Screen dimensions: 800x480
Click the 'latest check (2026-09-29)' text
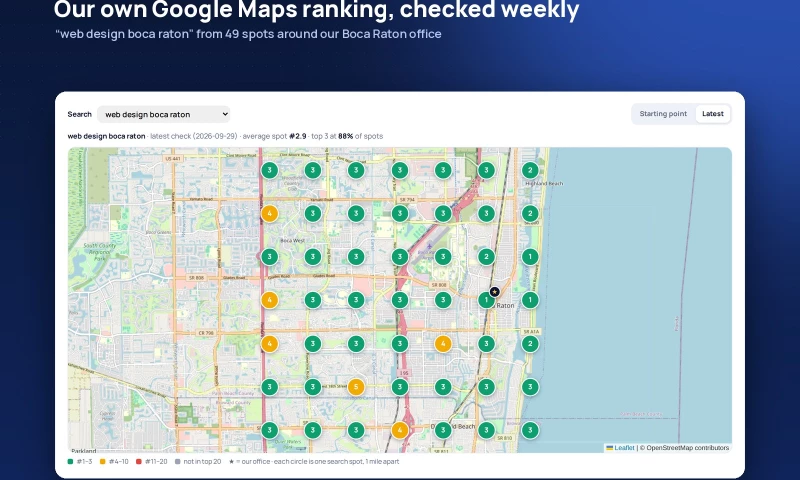(194, 136)
